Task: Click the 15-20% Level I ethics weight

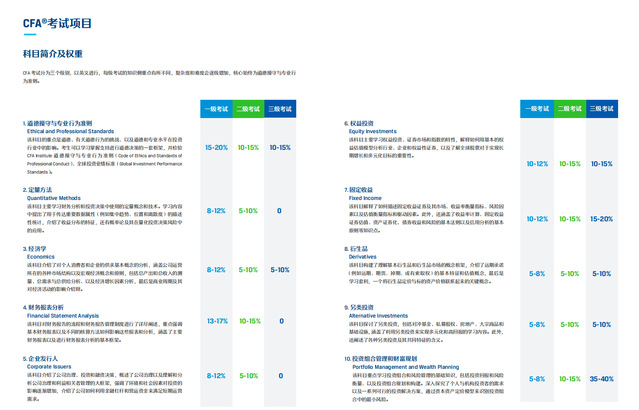Action: point(216,147)
